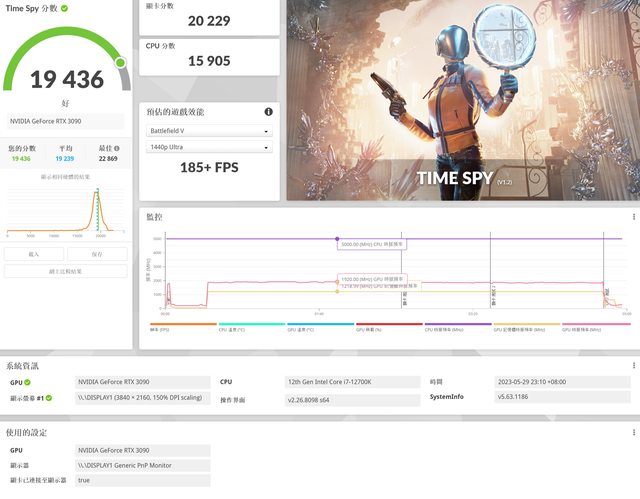
Task: Open the 1440p Ultra resolution dropdown
Action: 209,148
